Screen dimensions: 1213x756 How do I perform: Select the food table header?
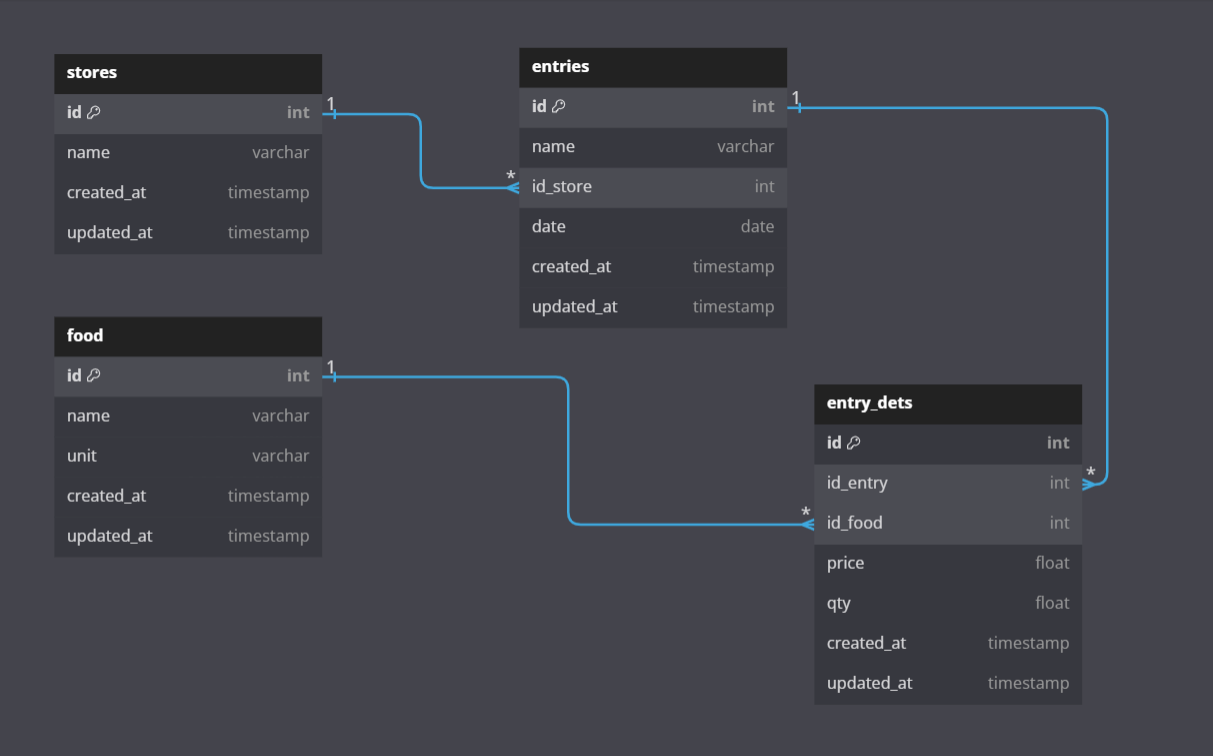[x=187, y=336]
